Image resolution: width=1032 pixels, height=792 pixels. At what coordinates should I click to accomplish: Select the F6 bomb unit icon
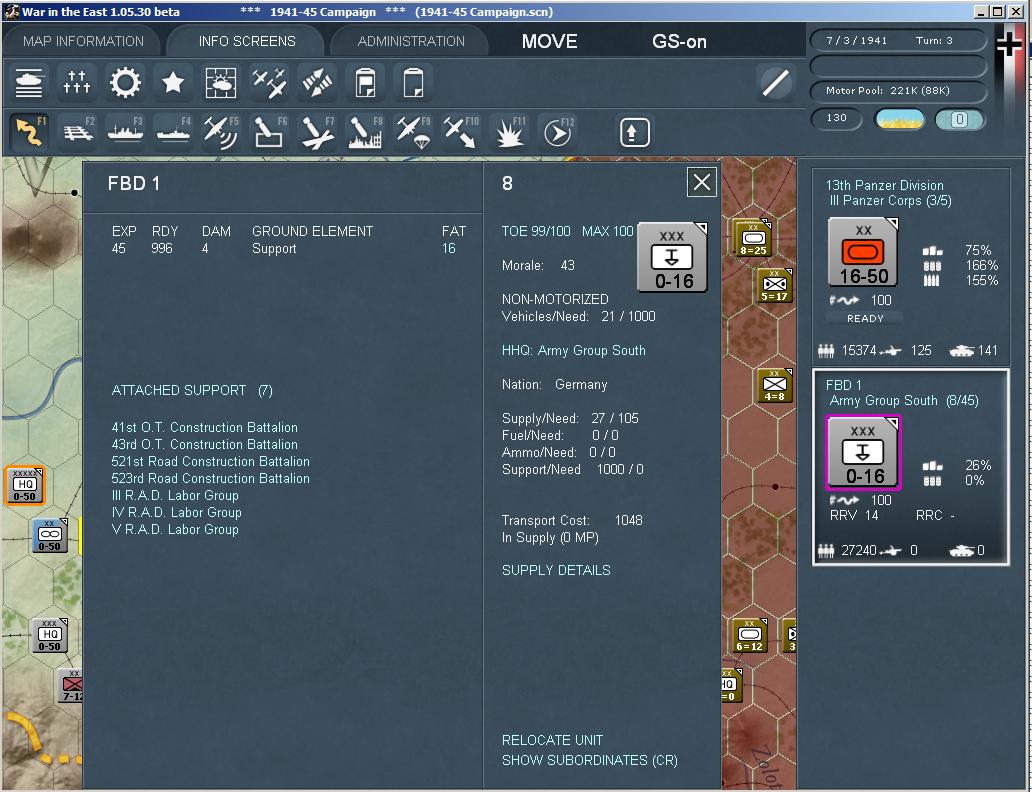coord(270,131)
